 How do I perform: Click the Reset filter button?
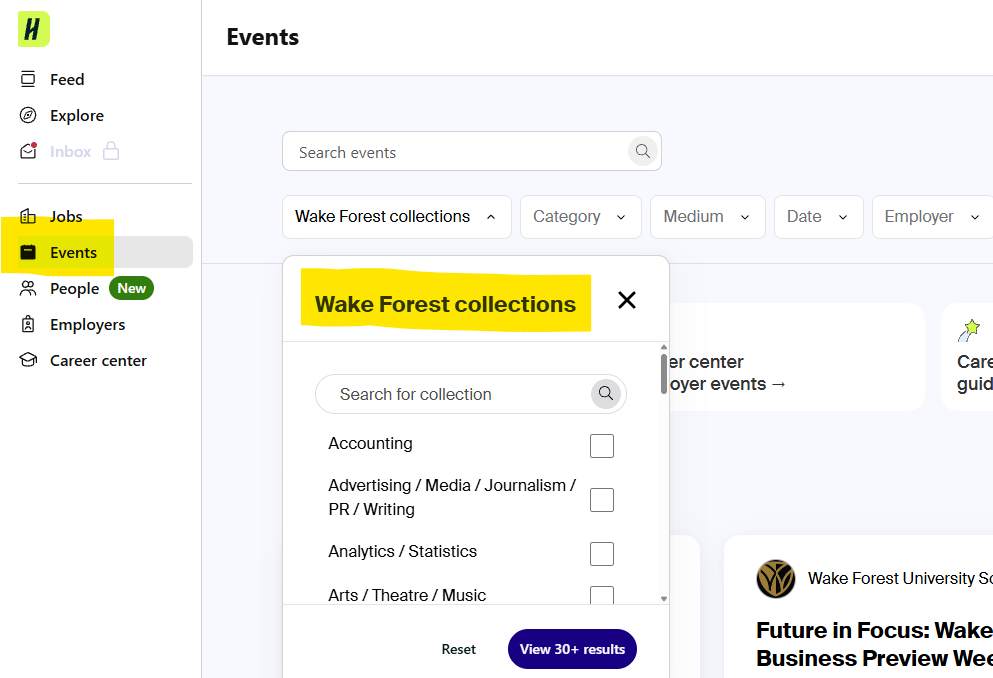pyautogui.click(x=459, y=649)
